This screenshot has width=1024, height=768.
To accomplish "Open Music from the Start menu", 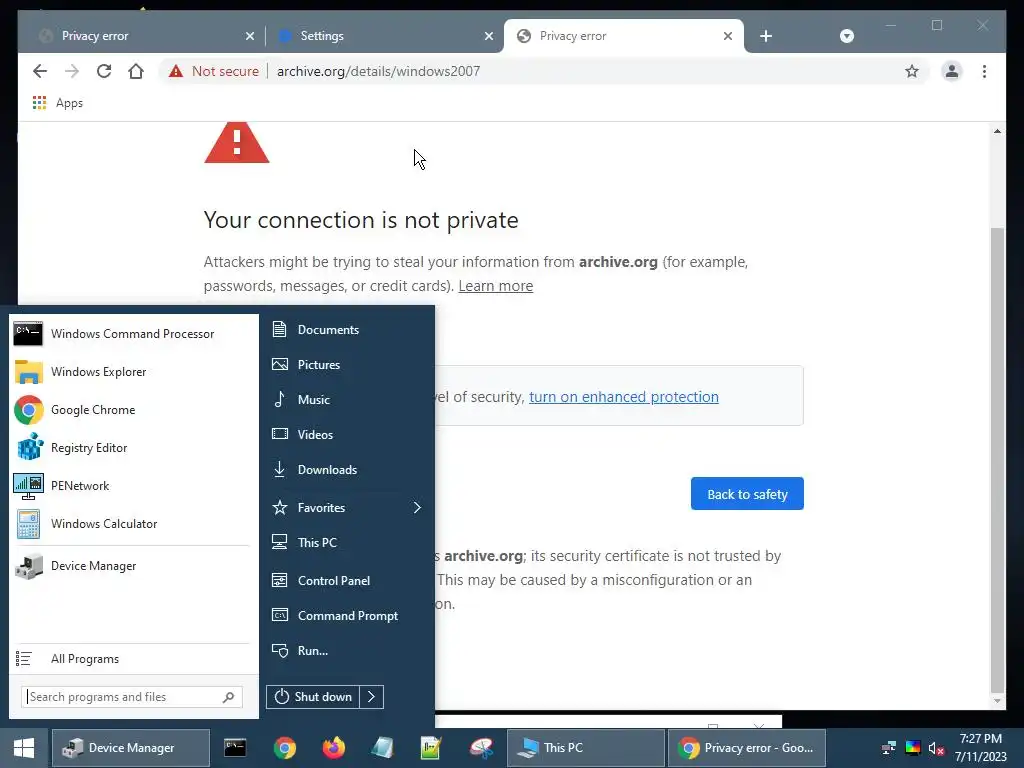I will pyautogui.click(x=347, y=400).
